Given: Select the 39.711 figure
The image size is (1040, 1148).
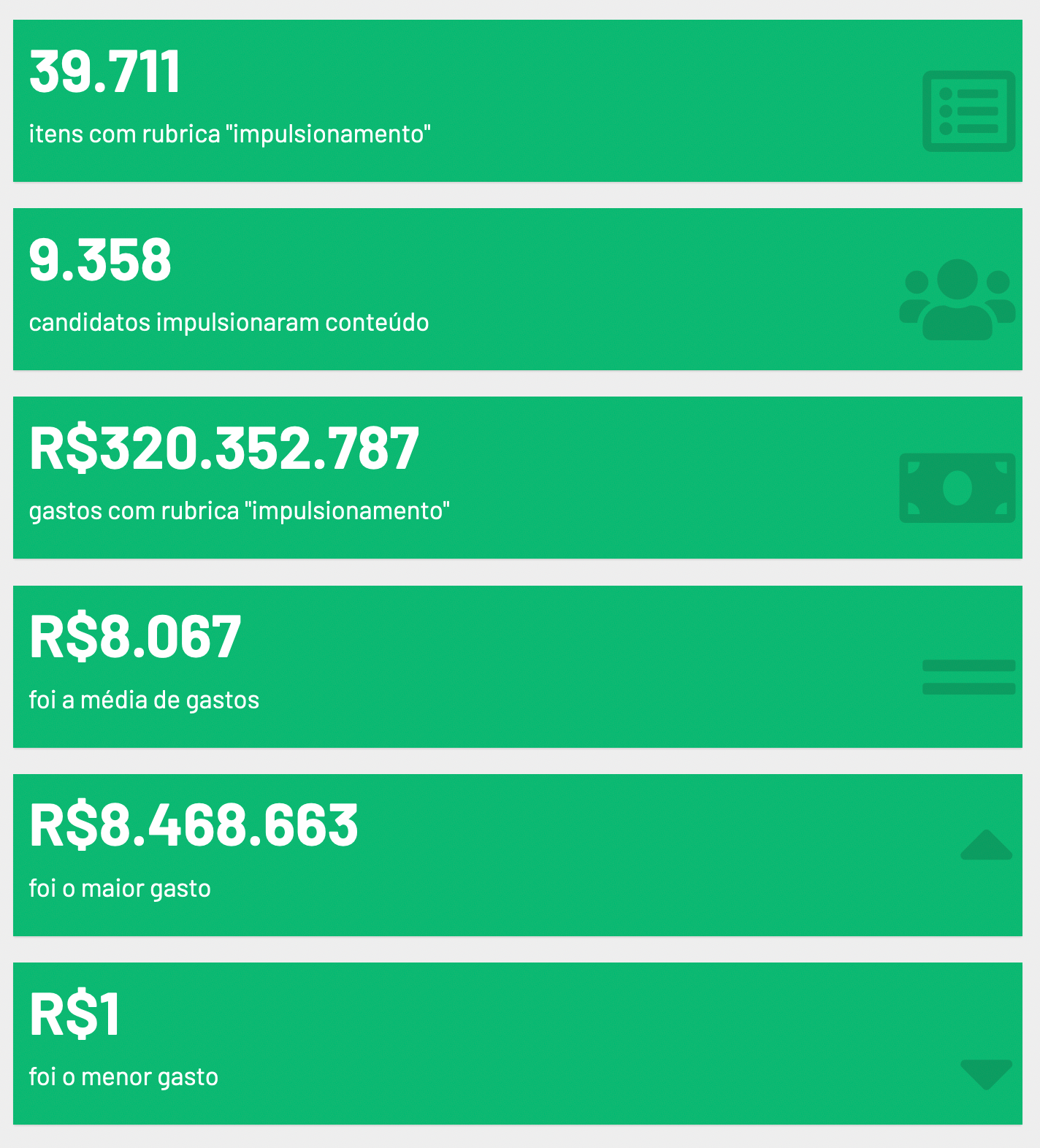Looking at the screenshot, I should 104,72.
